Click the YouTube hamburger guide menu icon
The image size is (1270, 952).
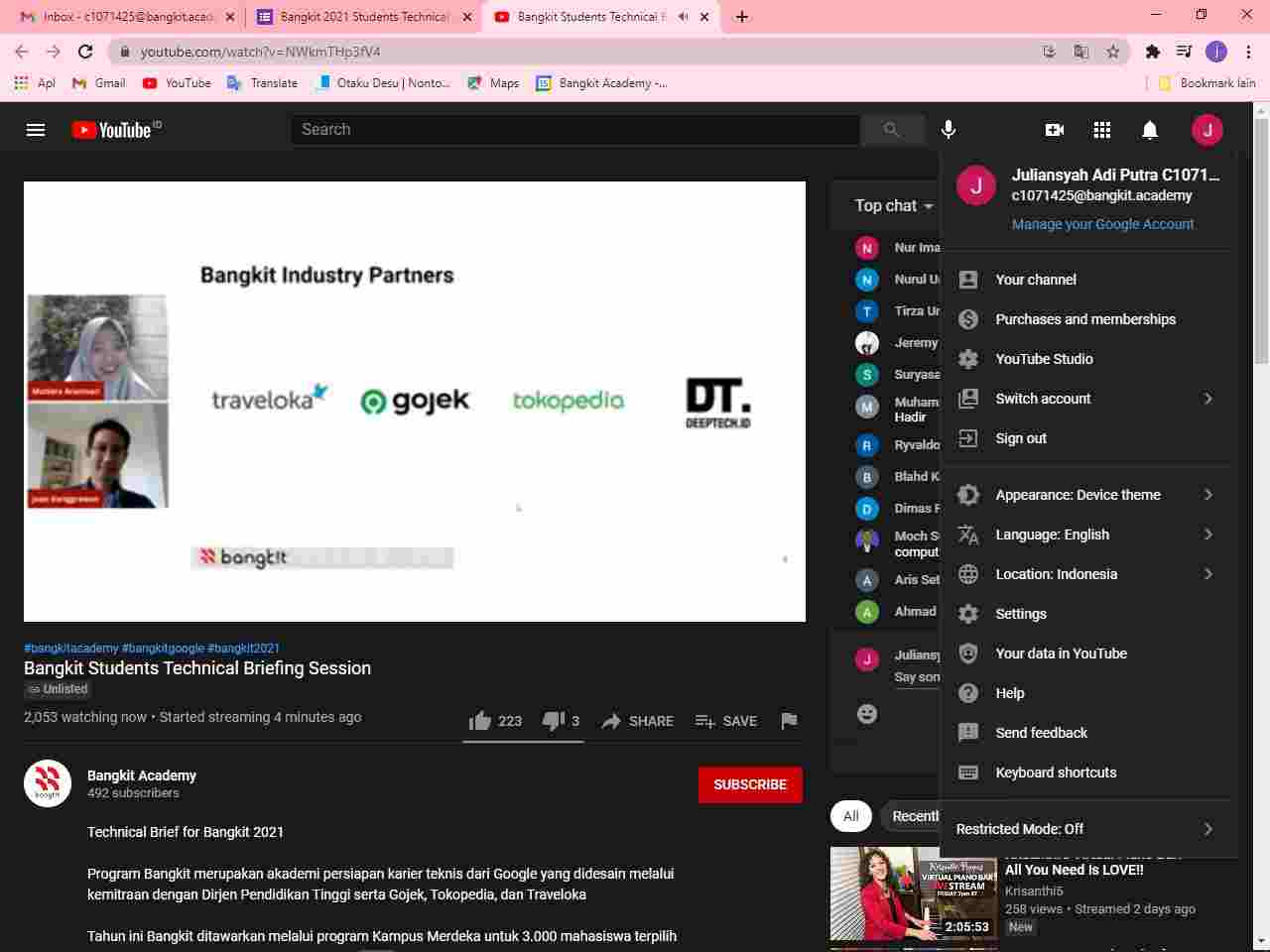click(36, 130)
